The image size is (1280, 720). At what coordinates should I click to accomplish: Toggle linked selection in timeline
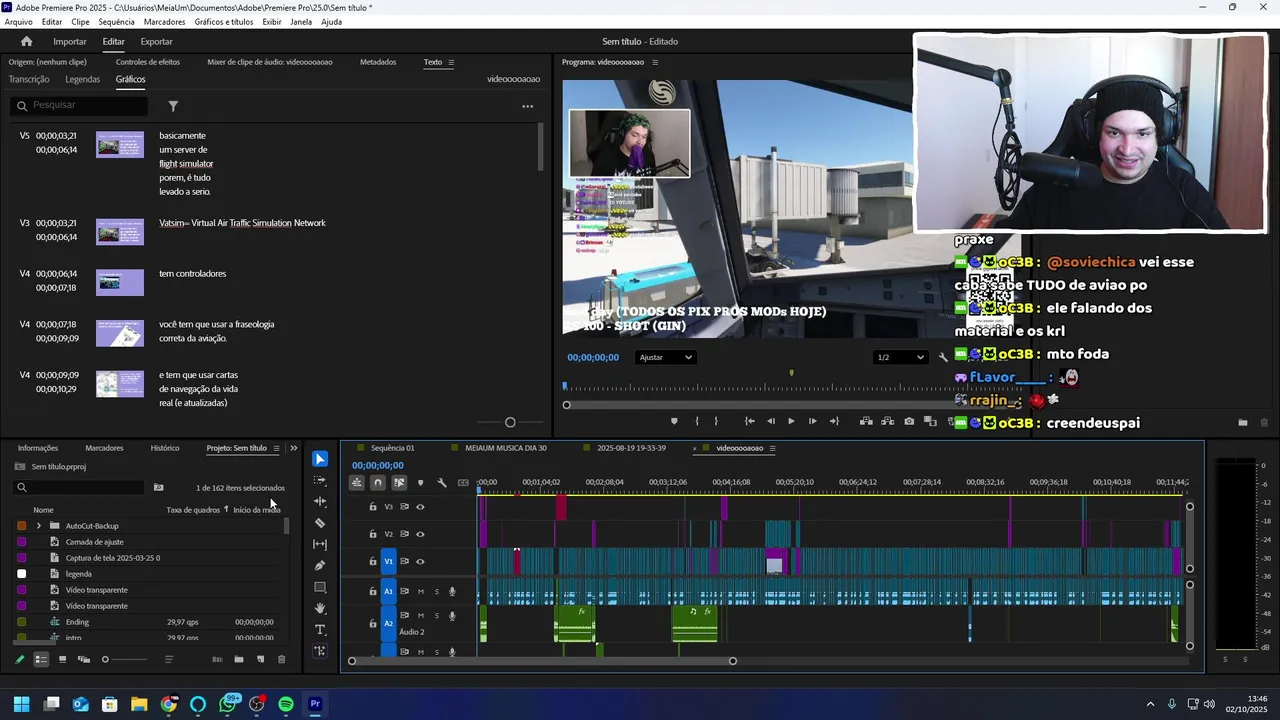pos(399,483)
